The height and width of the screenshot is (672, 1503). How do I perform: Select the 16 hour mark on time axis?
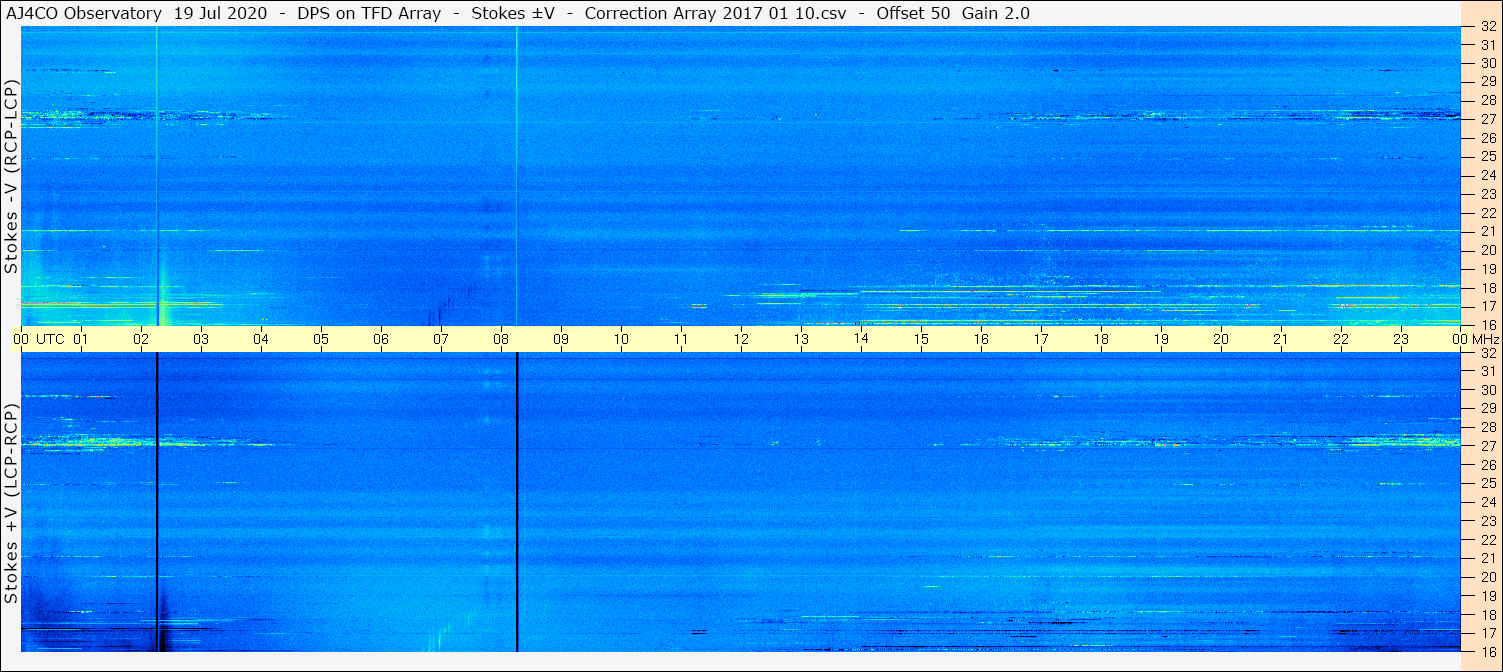click(981, 339)
